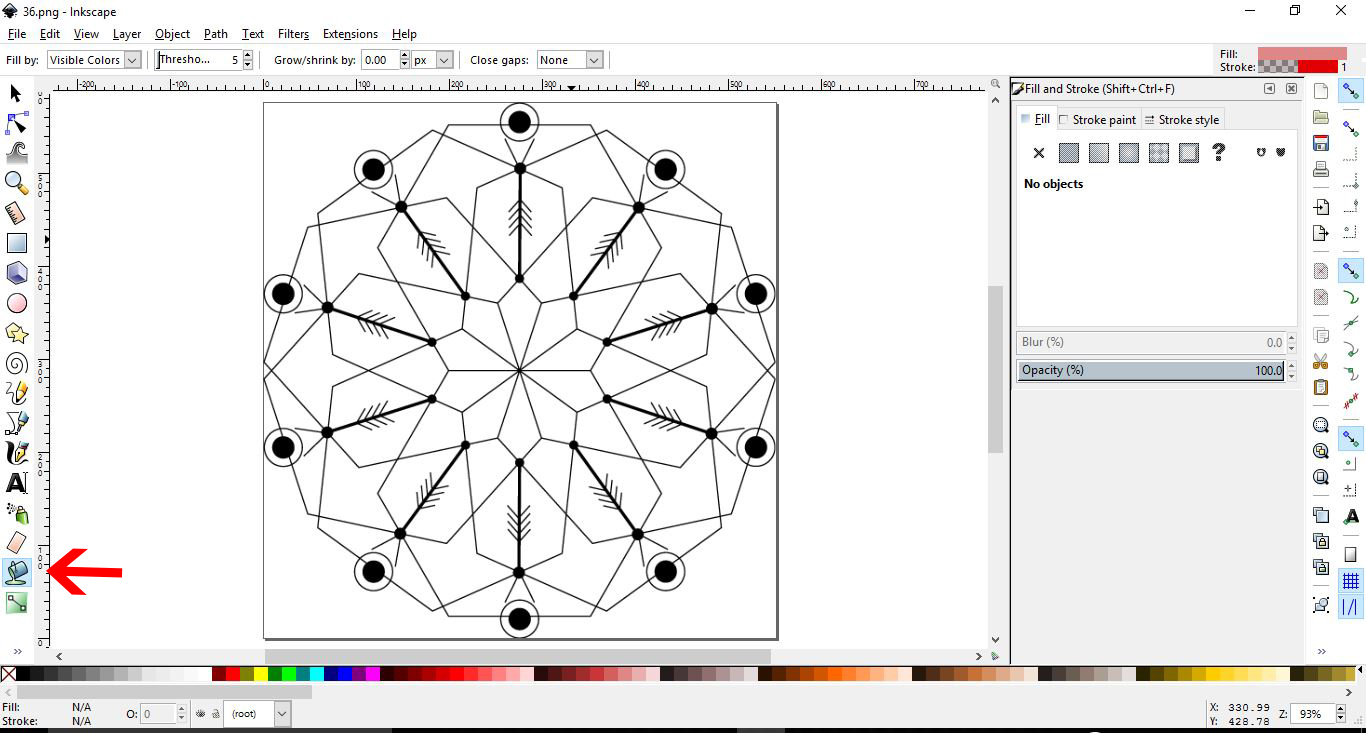The height and width of the screenshot is (733, 1366).
Task: Print the document icon
Action: point(1321,169)
